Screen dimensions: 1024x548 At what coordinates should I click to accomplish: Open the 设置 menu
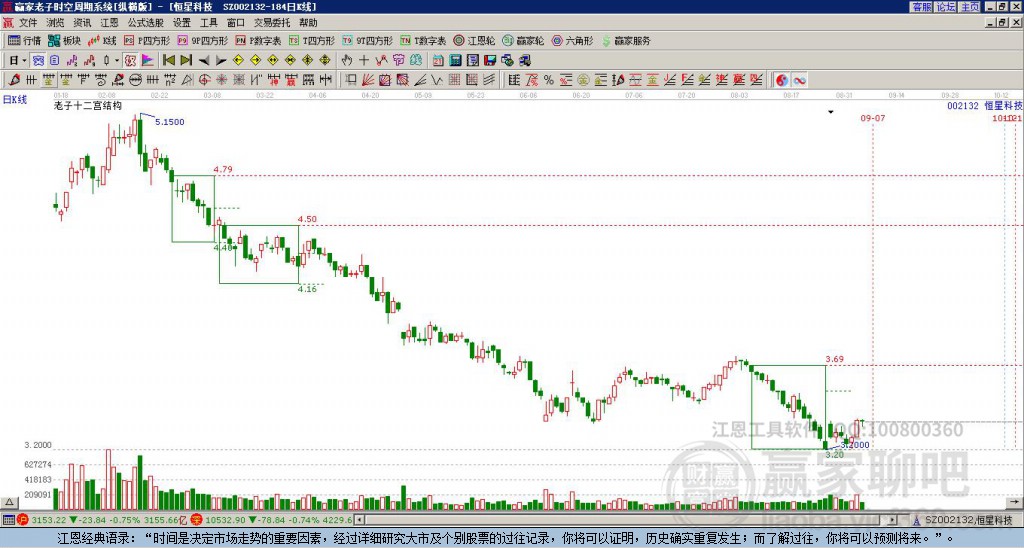(x=182, y=23)
